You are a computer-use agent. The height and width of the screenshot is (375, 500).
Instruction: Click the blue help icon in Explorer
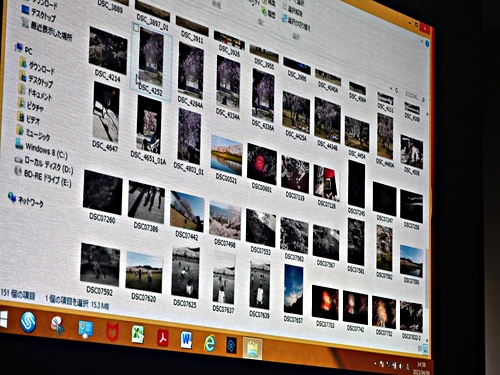pos(427,44)
